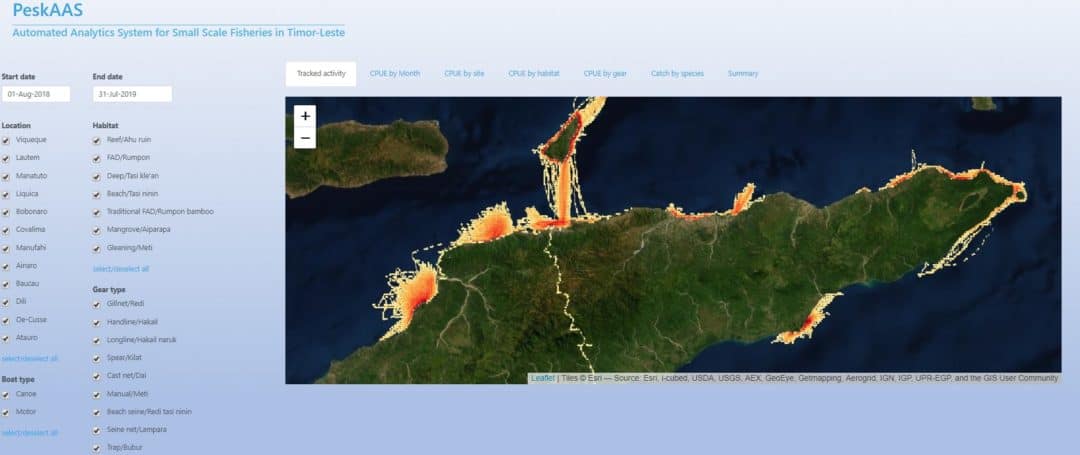Click select/deselect all under Location
This screenshot has height=455, width=1080.
point(30,358)
